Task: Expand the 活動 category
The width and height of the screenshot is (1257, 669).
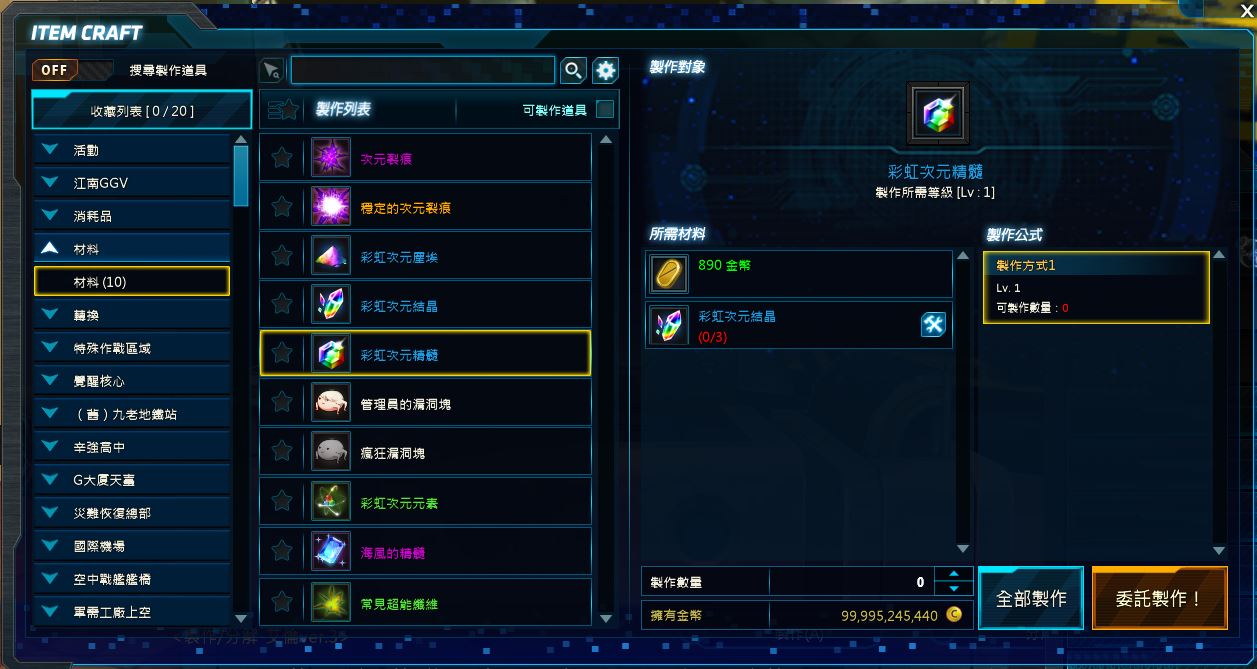Action: pyautogui.click(x=132, y=151)
